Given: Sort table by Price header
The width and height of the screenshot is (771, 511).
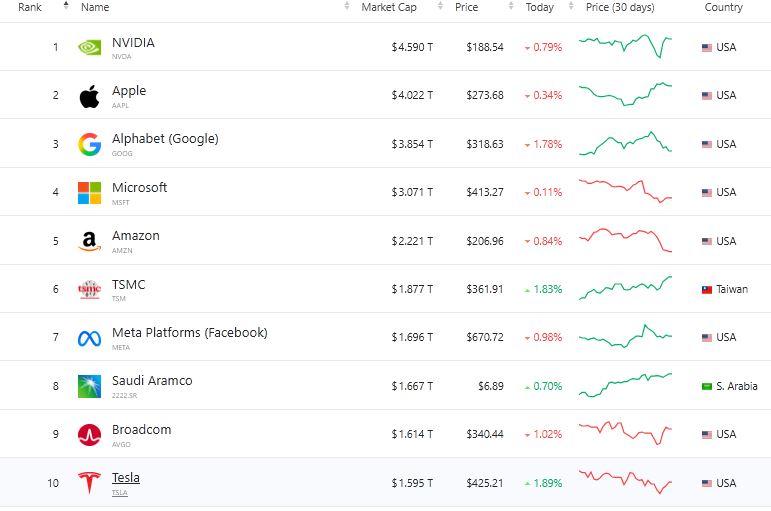Looking at the screenshot, I should [467, 7].
